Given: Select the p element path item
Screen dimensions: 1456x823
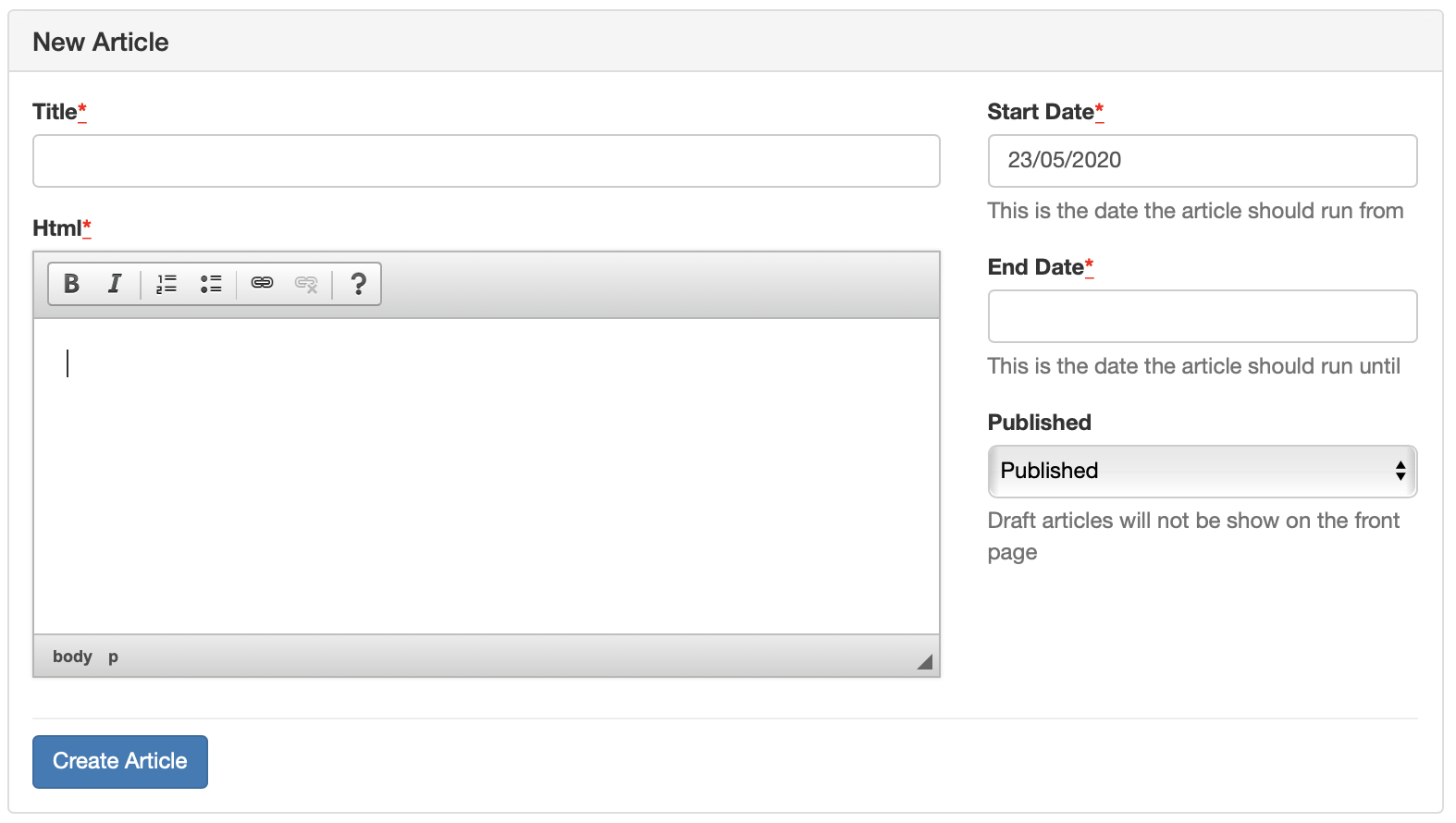Looking at the screenshot, I should (x=113, y=657).
